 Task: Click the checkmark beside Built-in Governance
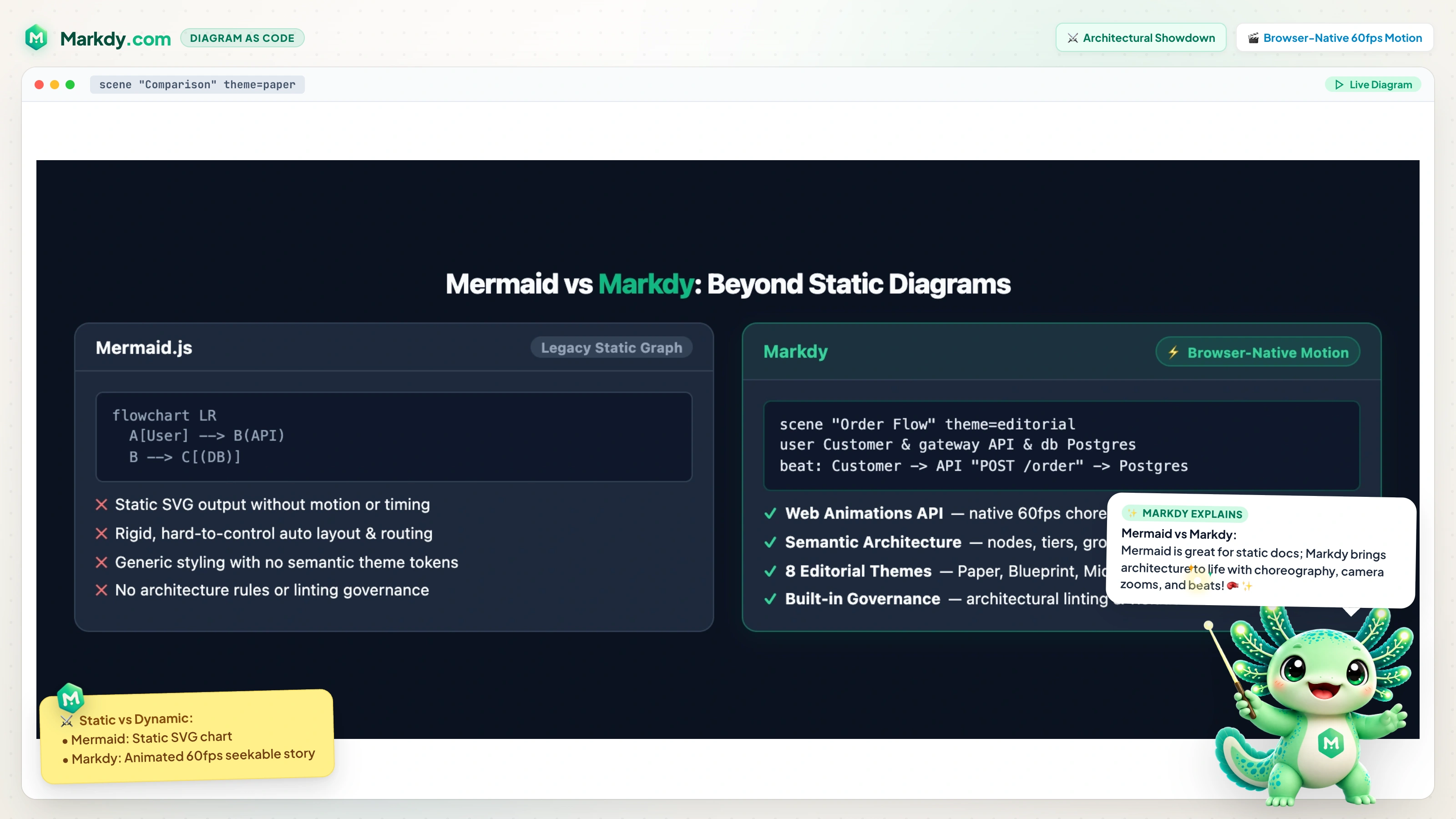click(x=770, y=599)
